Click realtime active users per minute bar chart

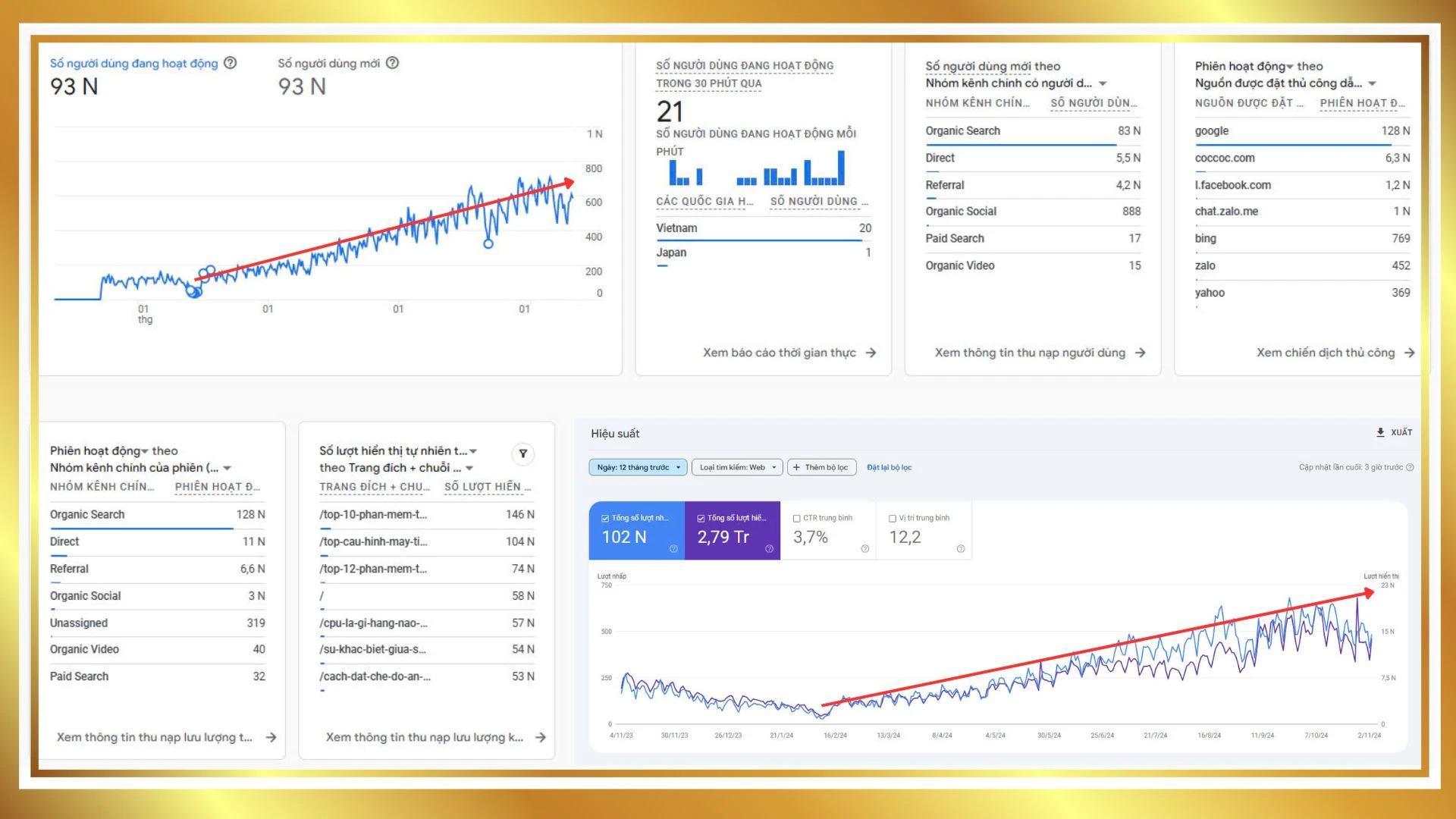757,168
